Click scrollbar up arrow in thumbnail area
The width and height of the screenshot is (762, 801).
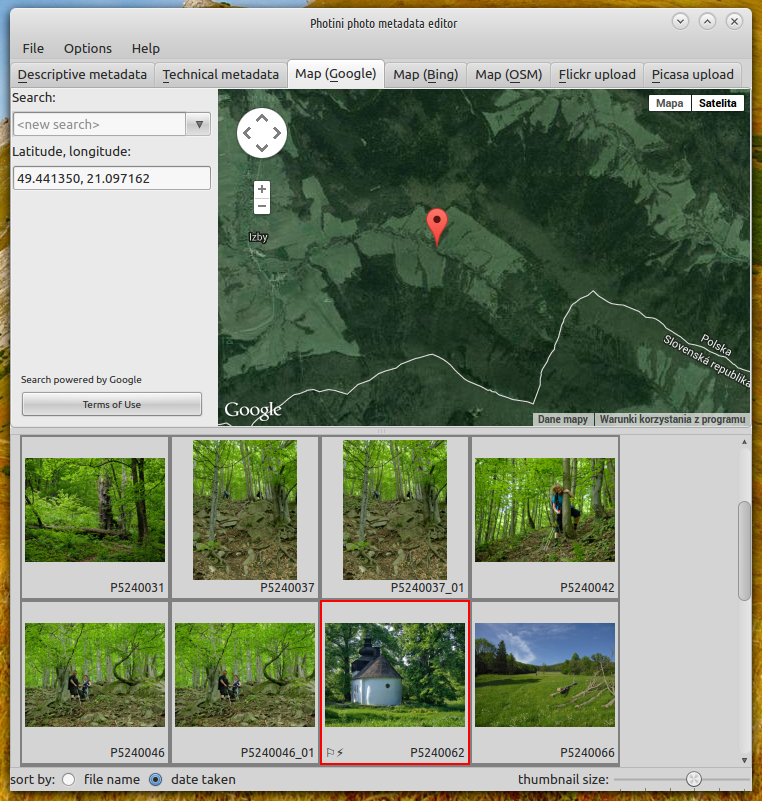coord(744,442)
